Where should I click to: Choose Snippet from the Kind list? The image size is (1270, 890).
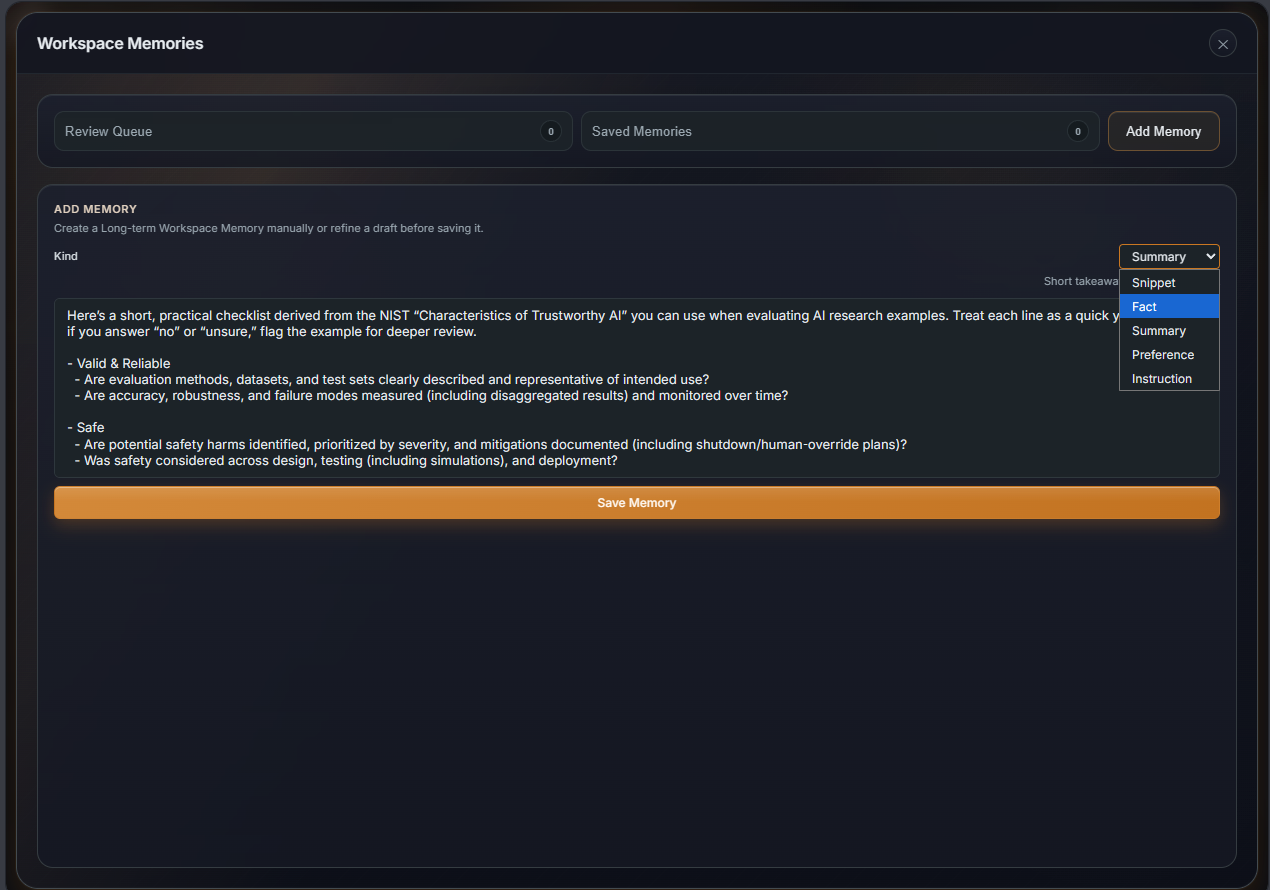(1154, 283)
